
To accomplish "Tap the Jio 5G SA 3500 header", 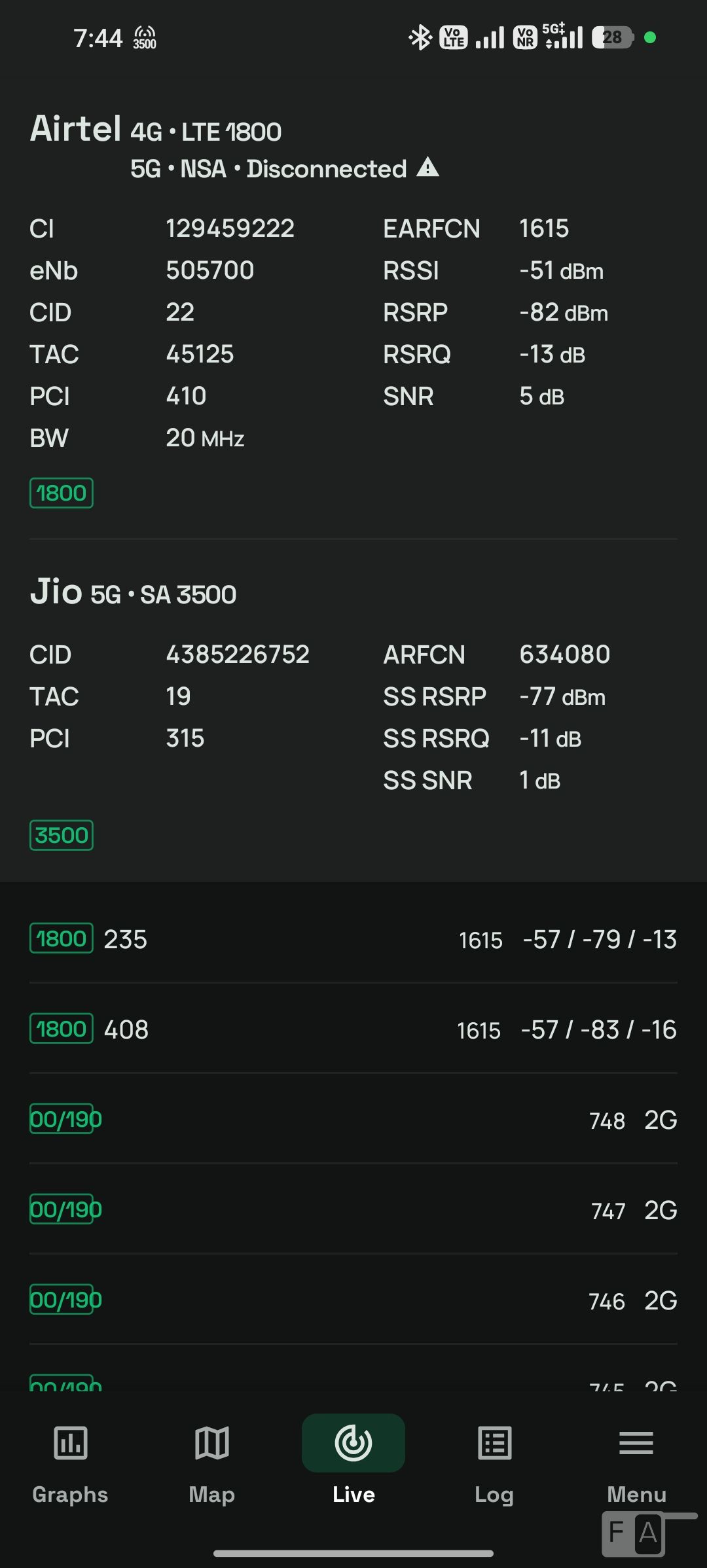I will coord(133,592).
